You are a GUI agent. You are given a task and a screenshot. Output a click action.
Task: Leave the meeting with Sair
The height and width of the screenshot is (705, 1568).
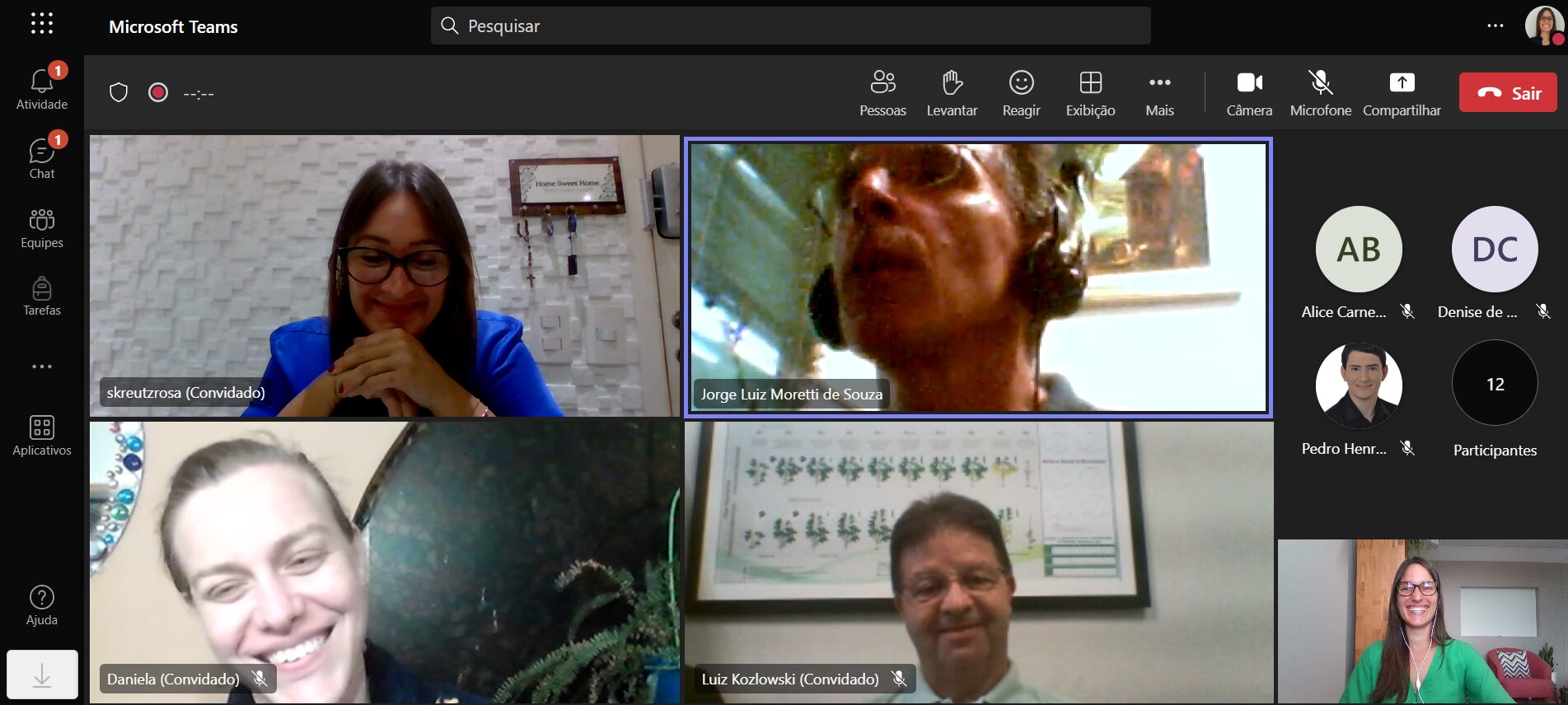point(1507,92)
